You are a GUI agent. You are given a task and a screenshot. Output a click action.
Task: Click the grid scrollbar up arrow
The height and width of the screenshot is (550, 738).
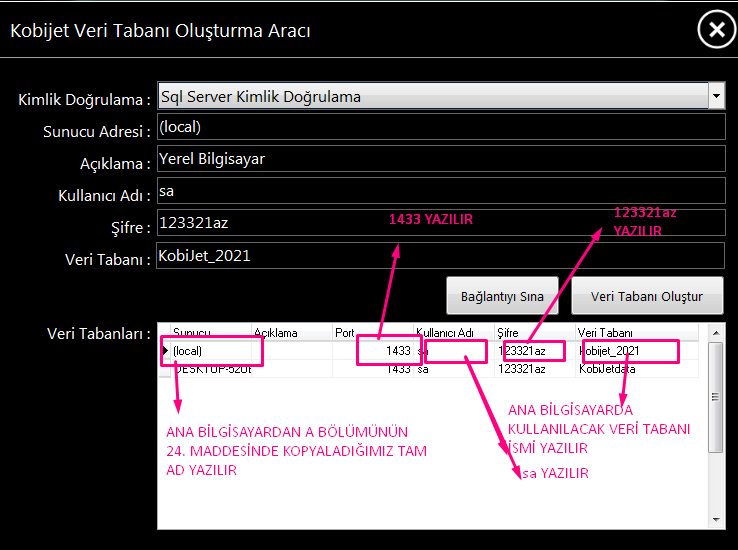[x=716, y=333]
